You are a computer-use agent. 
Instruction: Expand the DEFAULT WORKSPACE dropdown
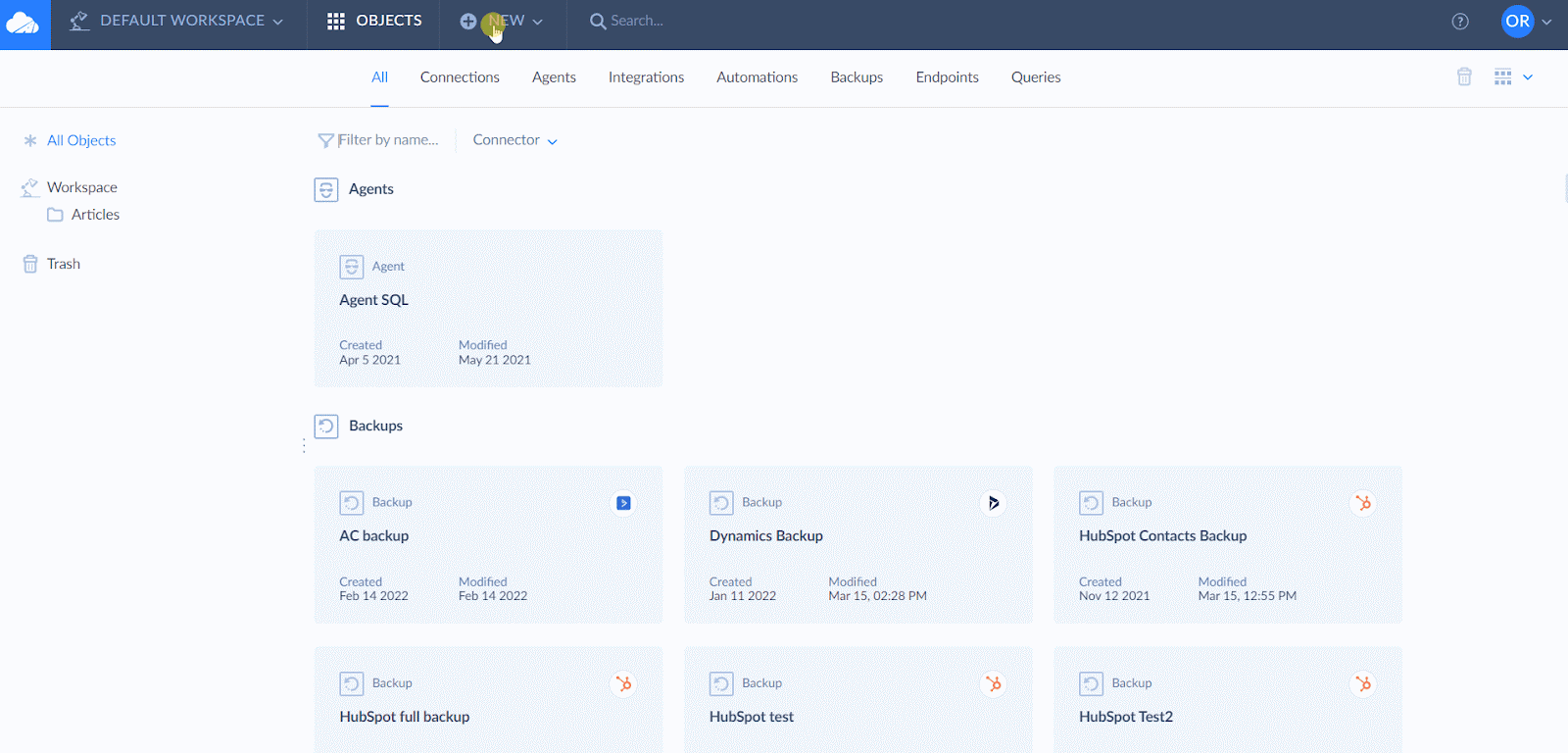coord(277,22)
